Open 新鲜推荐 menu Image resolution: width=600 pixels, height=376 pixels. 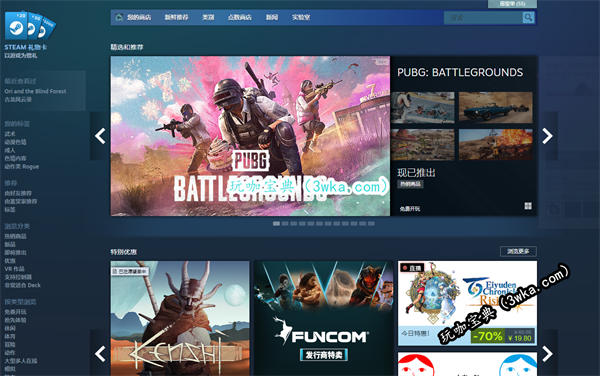pos(176,17)
